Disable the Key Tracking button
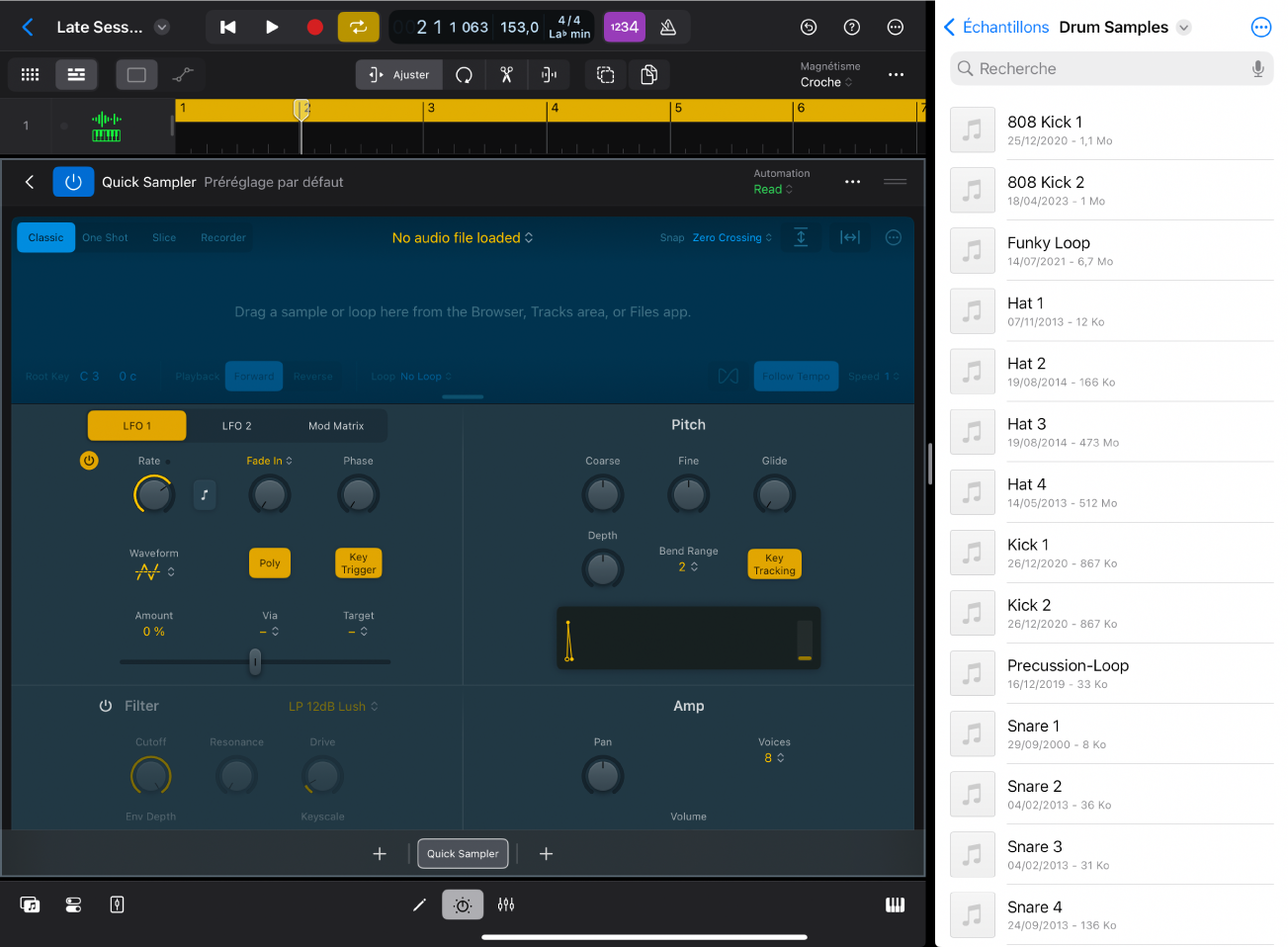Image resolution: width=1288 pixels, height=947 pixels. 774,564
